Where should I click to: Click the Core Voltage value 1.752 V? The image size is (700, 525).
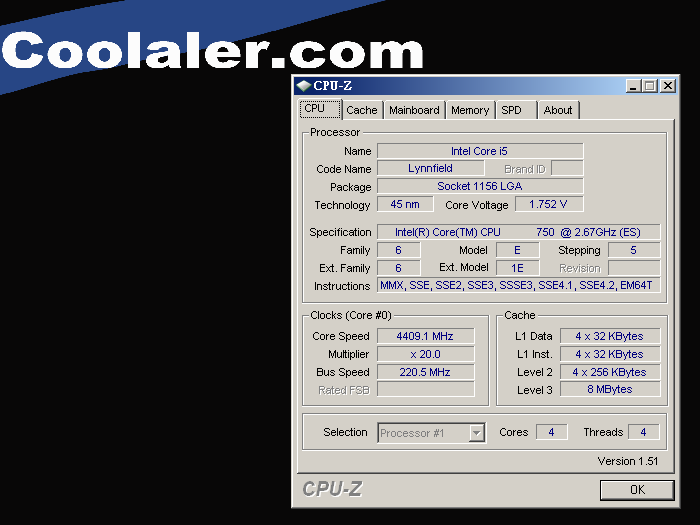(x=549, y=204)
